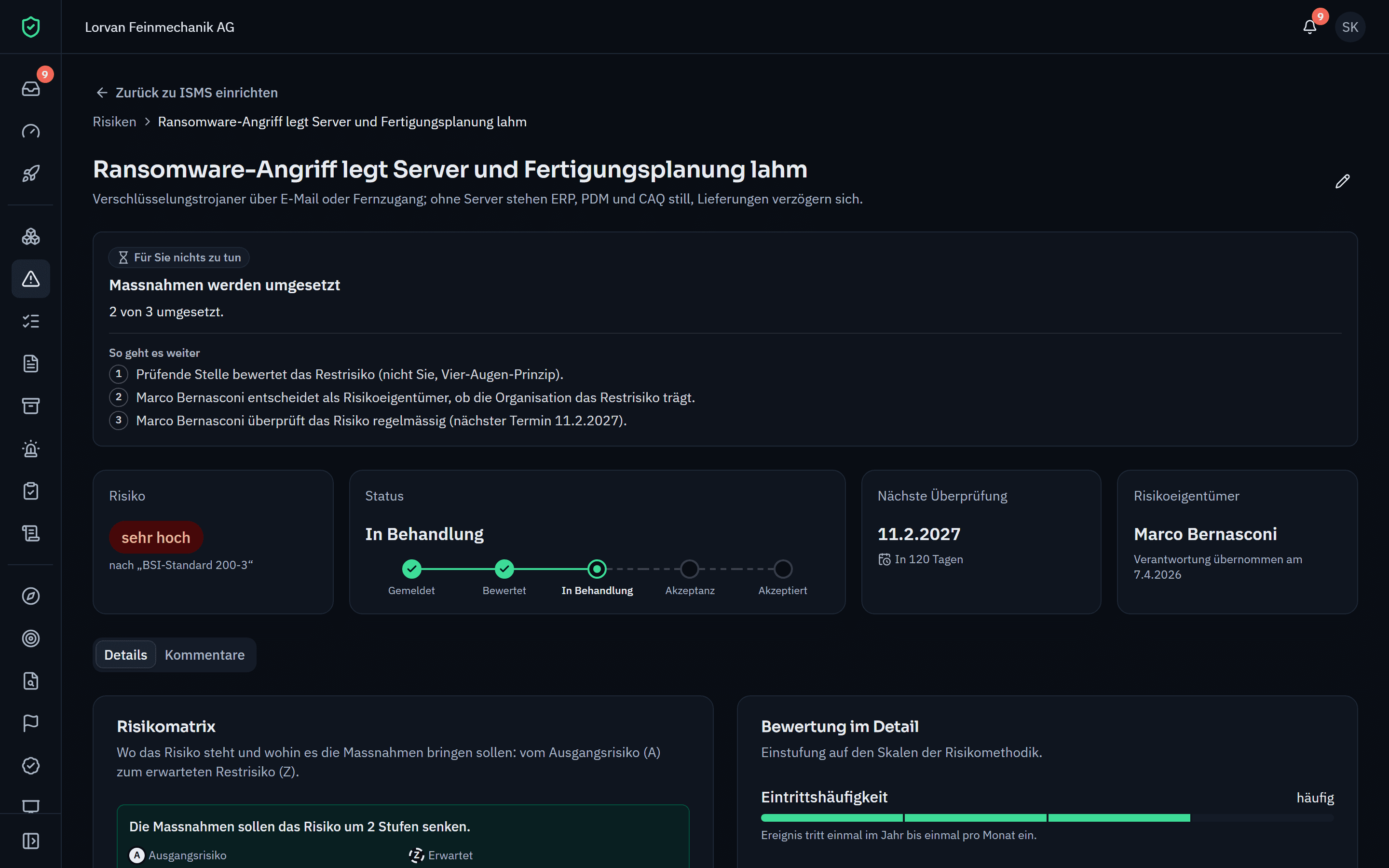Open the text document icon in sidebar
Image resolution: width=1389 pixels, height=868 pixels.
pos(30,364)
